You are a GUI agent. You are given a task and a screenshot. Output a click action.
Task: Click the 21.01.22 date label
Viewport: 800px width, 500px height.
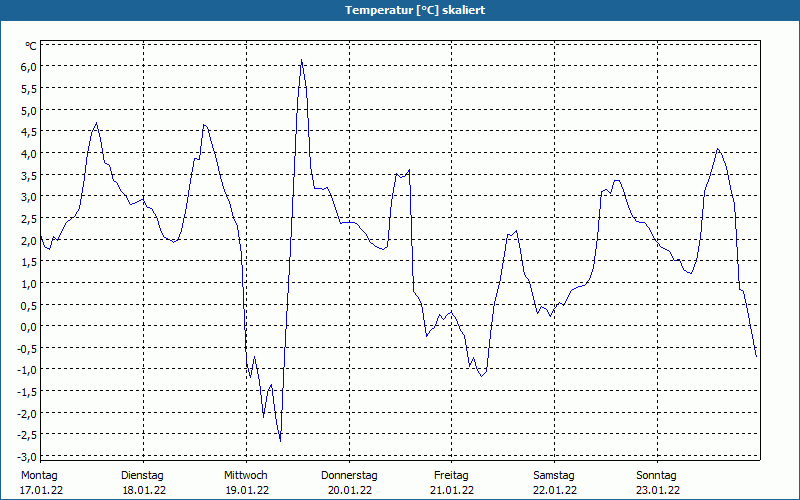click(x=452, y=491)
